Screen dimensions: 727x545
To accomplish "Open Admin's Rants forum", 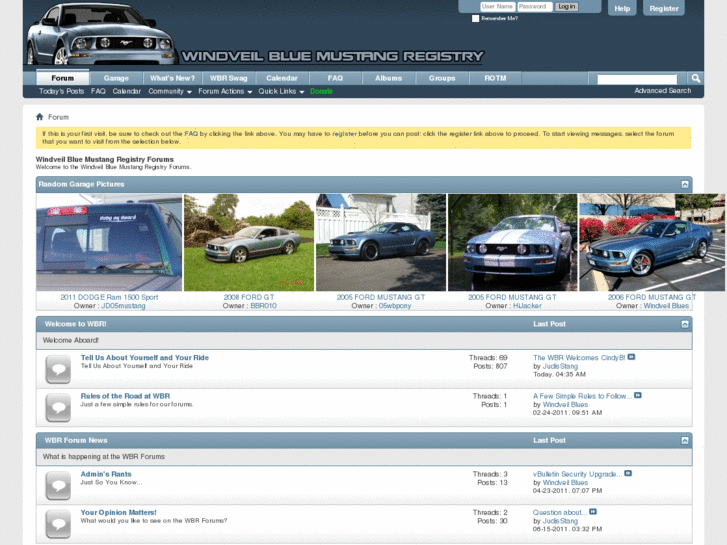I will (106, 474).
